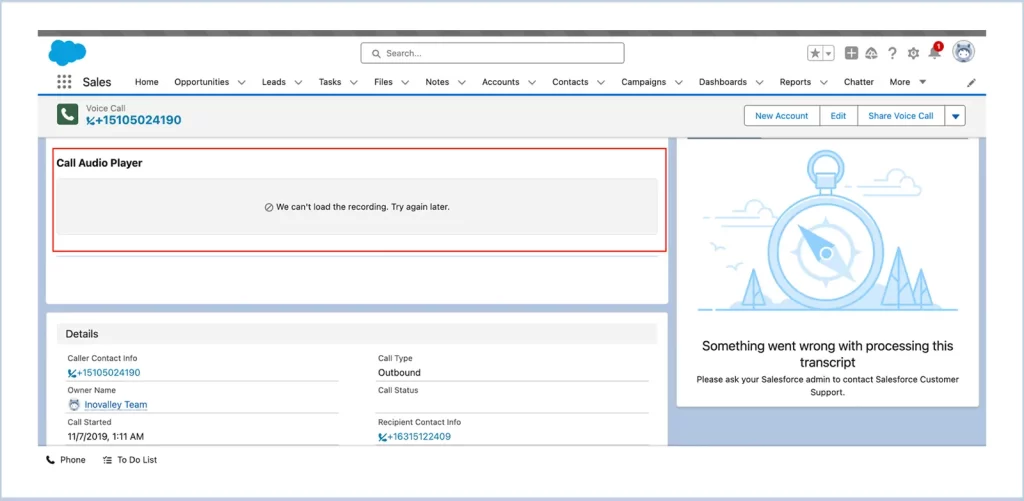Open the To Do List utility item
Screen dimensions: 1024x501
coord(130,460)
